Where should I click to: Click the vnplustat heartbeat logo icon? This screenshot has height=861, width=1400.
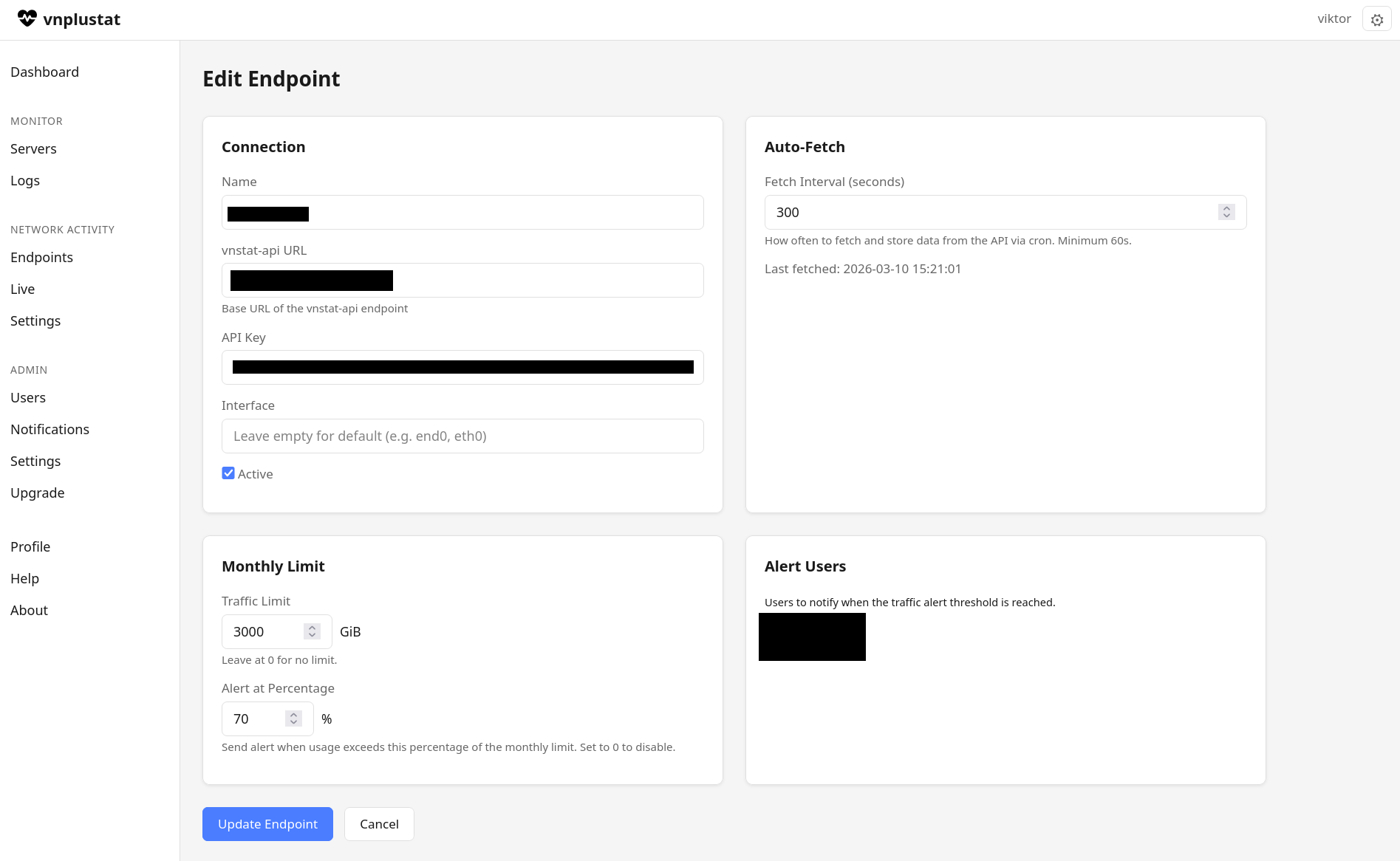point(27,18)
